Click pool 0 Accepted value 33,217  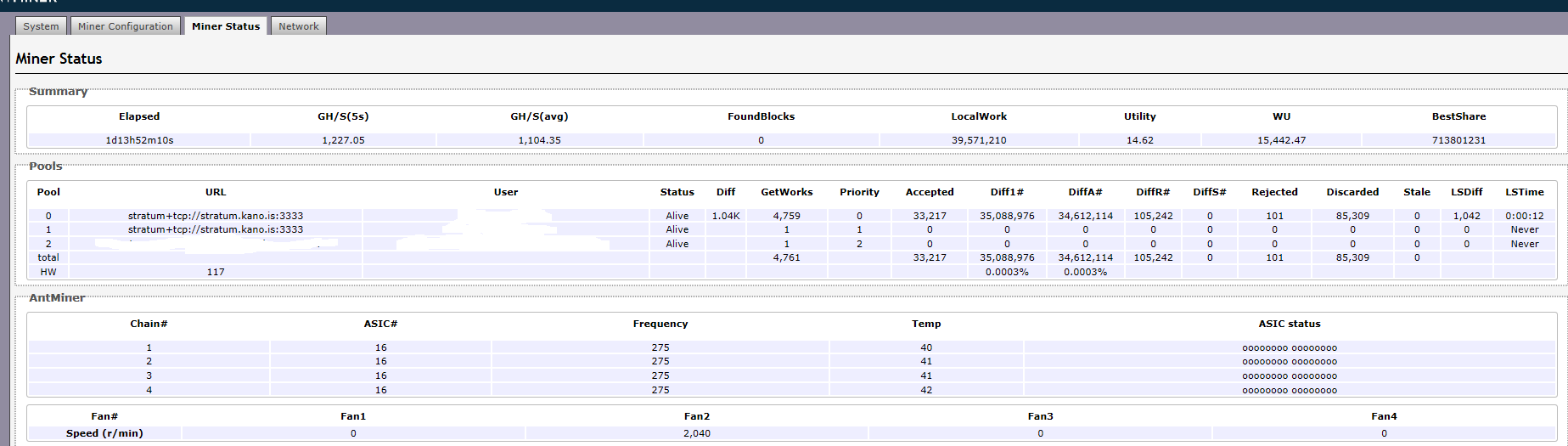click(930, 216)
